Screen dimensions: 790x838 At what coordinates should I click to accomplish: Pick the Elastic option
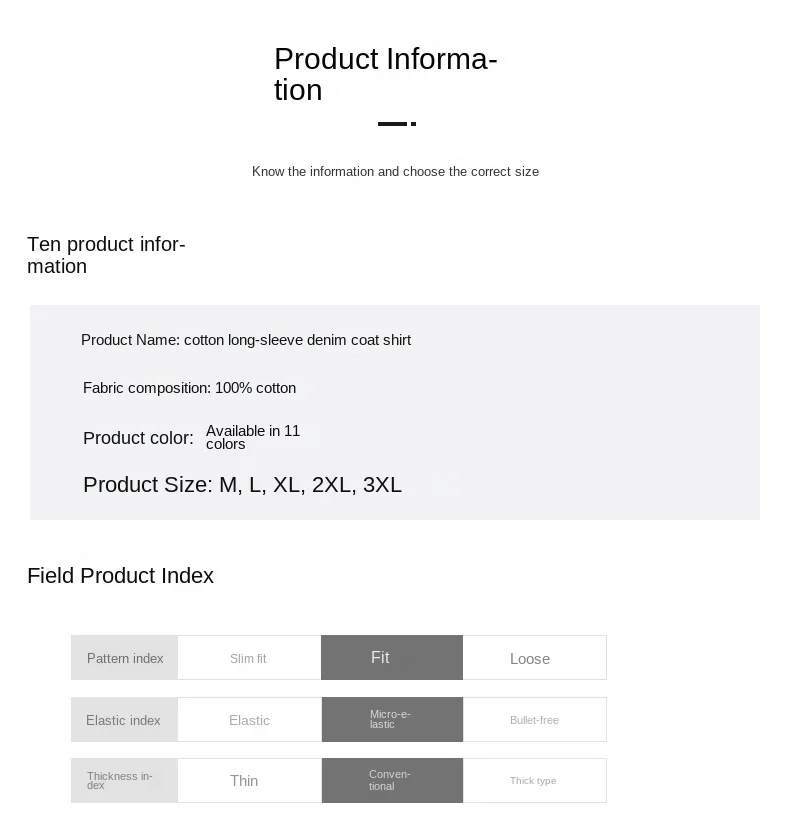[x=249, y=720]
